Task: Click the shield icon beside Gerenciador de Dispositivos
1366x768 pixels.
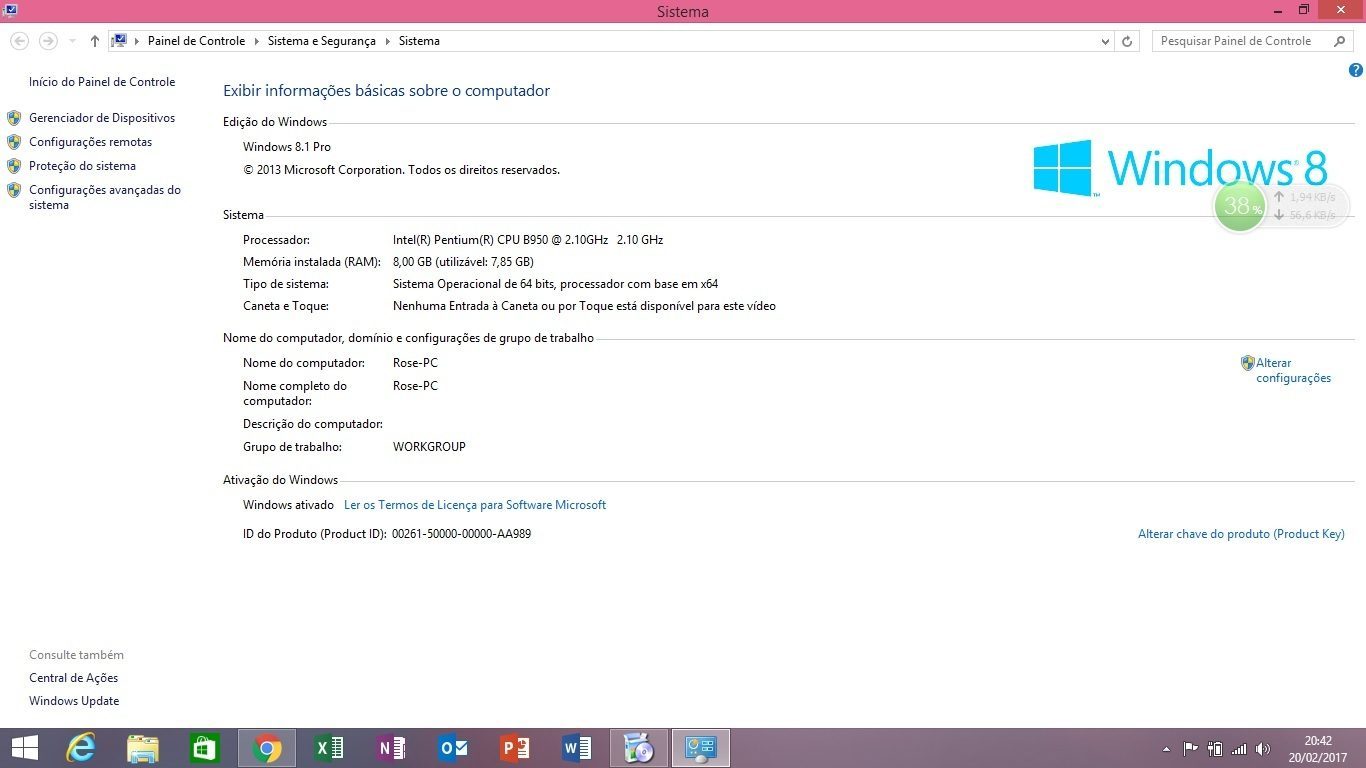Action: 14,118
